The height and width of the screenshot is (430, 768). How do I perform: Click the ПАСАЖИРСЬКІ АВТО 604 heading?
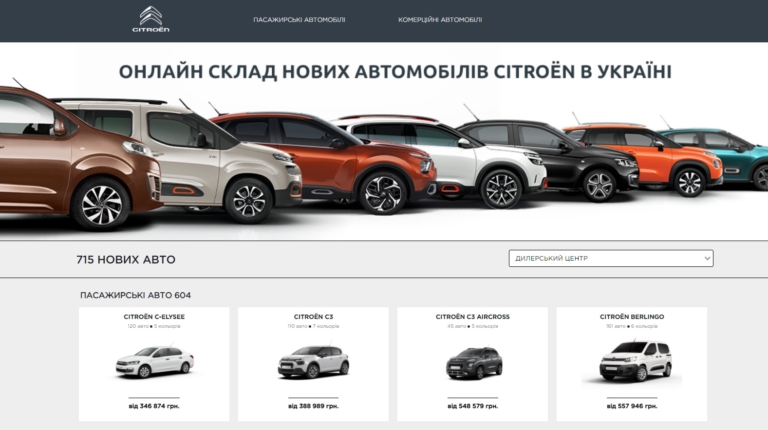pos(136,295)
